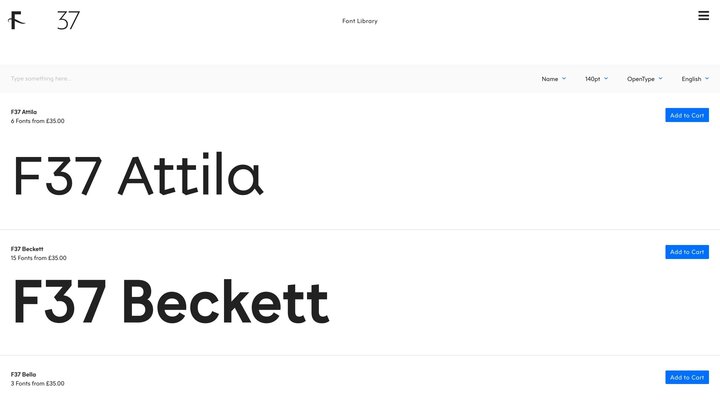Click '15 Fonts from £35.00' under Beckett

pos(39,258)
